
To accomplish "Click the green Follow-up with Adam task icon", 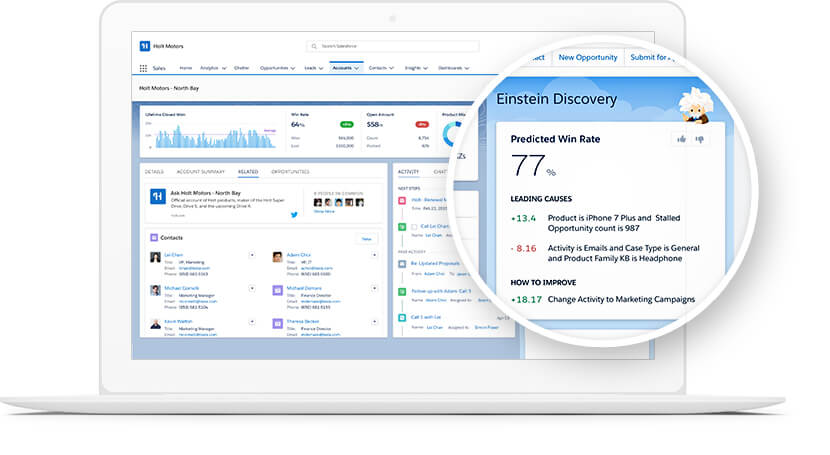I will [x=402, y=292].
